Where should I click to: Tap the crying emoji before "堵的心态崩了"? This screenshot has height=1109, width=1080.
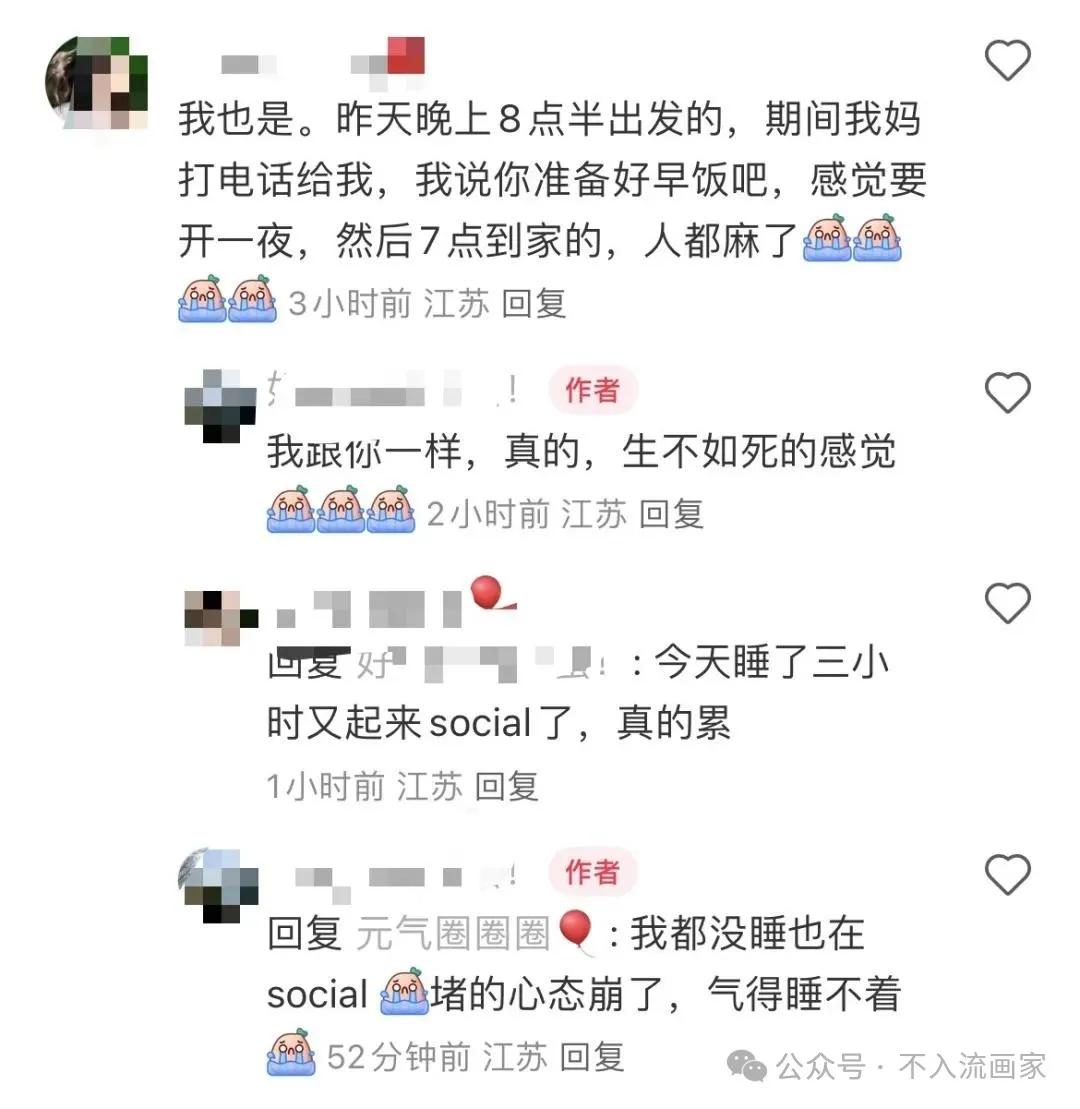tap(404, 992)
